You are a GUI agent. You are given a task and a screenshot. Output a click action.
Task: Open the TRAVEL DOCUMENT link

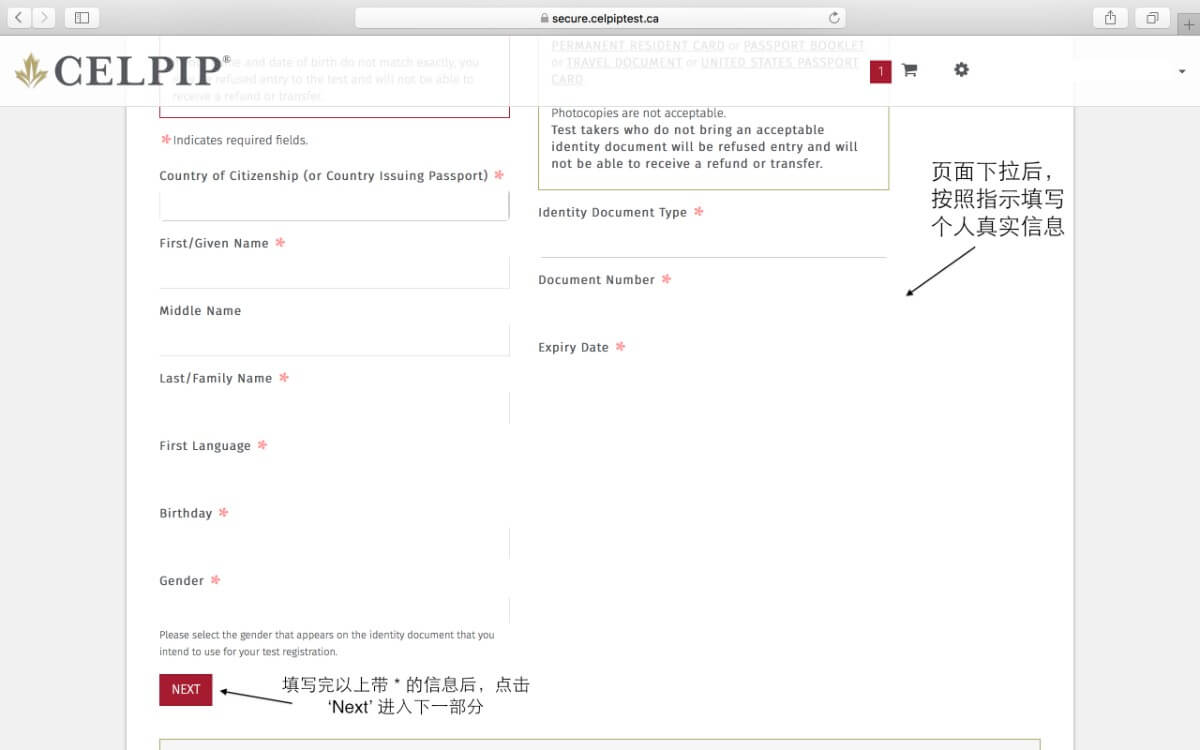pyautogui.click(x=624, y=62)
